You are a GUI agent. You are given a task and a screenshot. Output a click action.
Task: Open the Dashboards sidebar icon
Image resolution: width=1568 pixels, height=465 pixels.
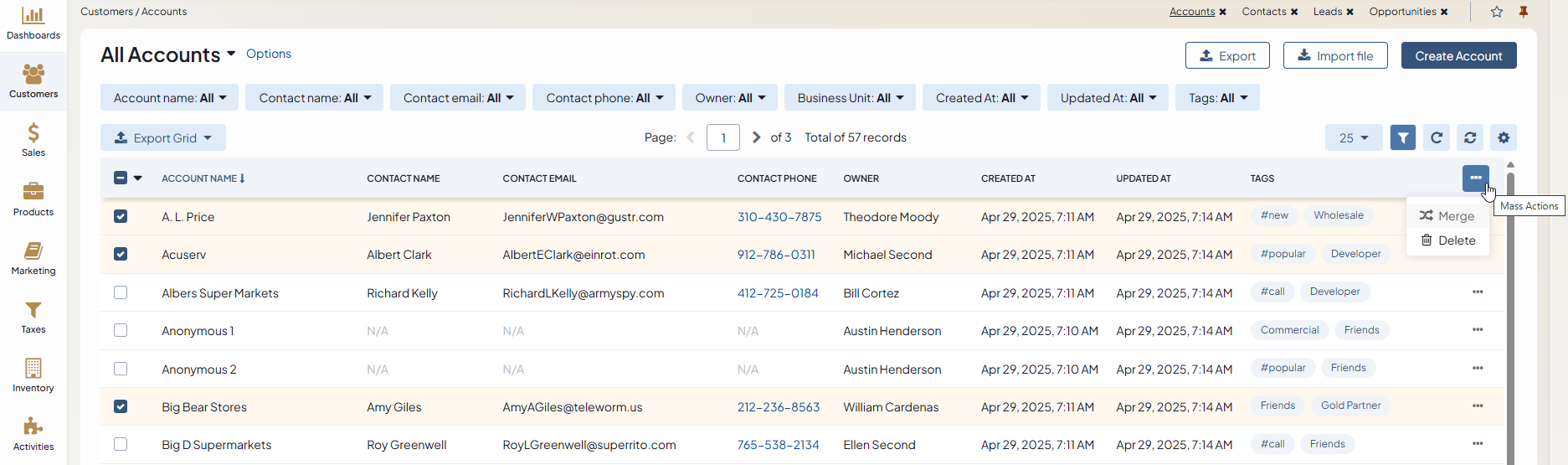(33, 23)
